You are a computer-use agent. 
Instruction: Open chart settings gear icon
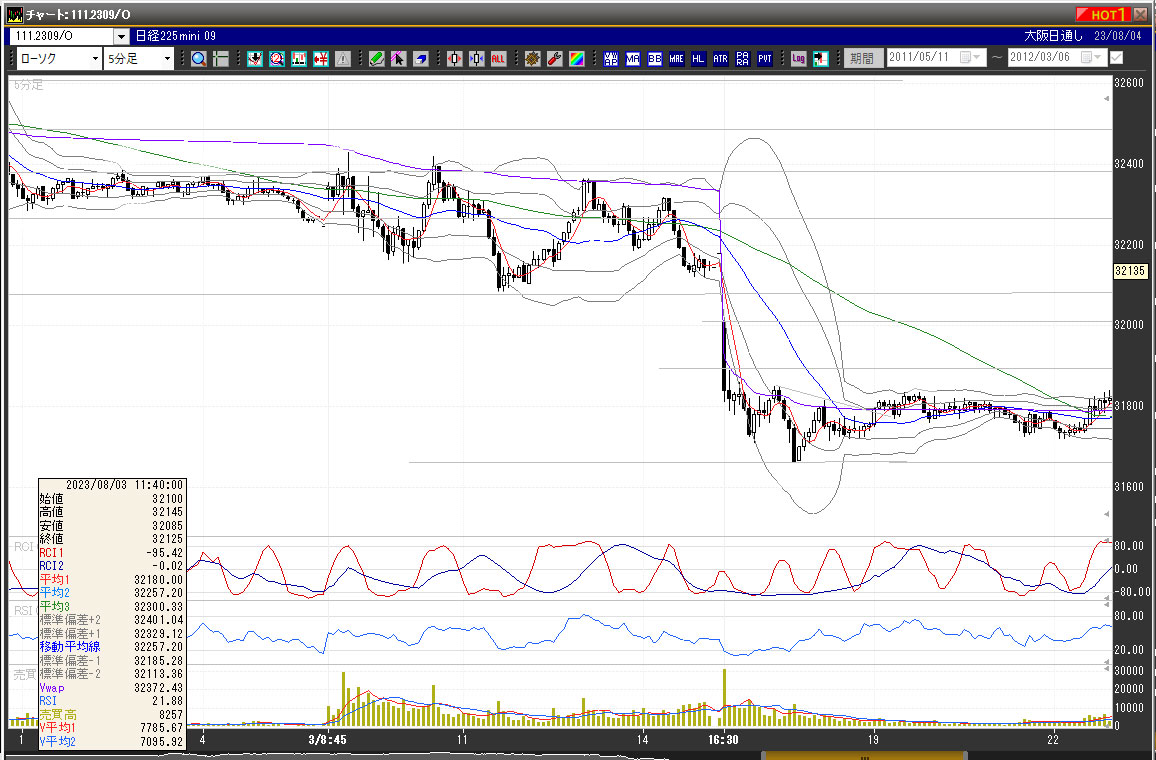(x=533, y=59)
